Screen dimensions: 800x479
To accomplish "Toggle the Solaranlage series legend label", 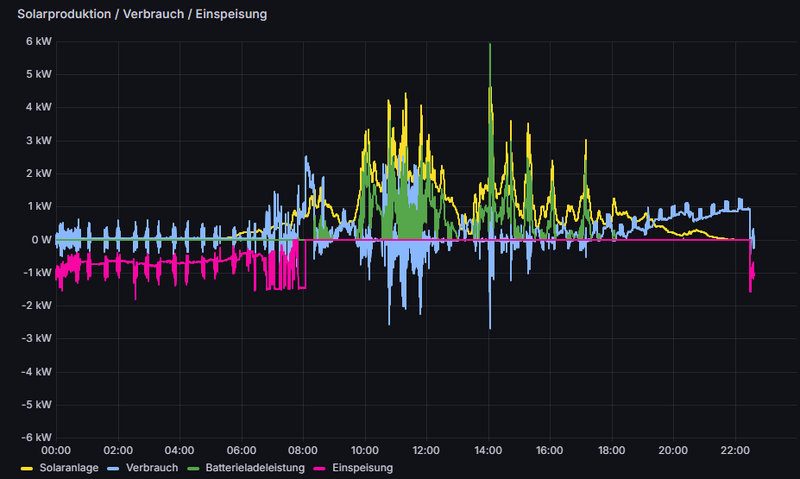I will 68,467.
